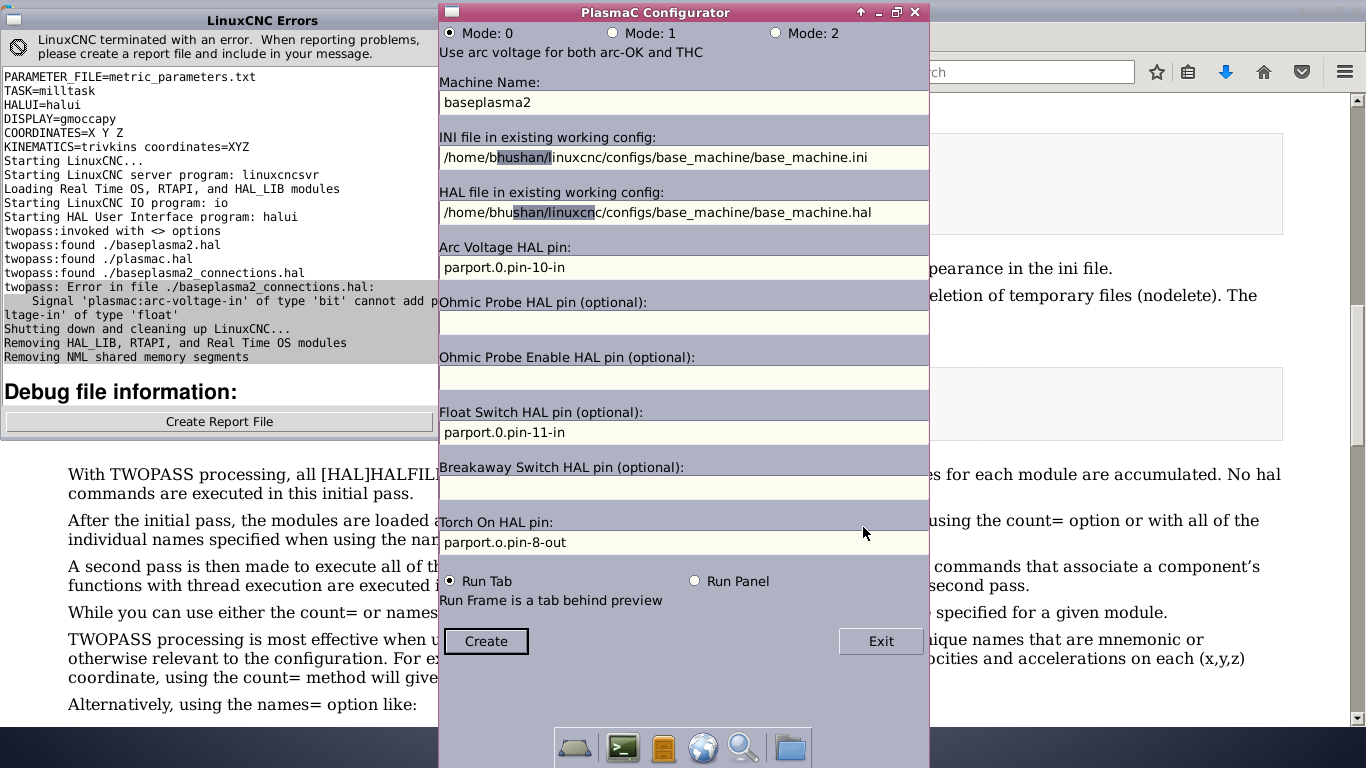Click the Exit button in PlasmaC Configurator
Screen dimensions: 1366x768
pos(881,641)
